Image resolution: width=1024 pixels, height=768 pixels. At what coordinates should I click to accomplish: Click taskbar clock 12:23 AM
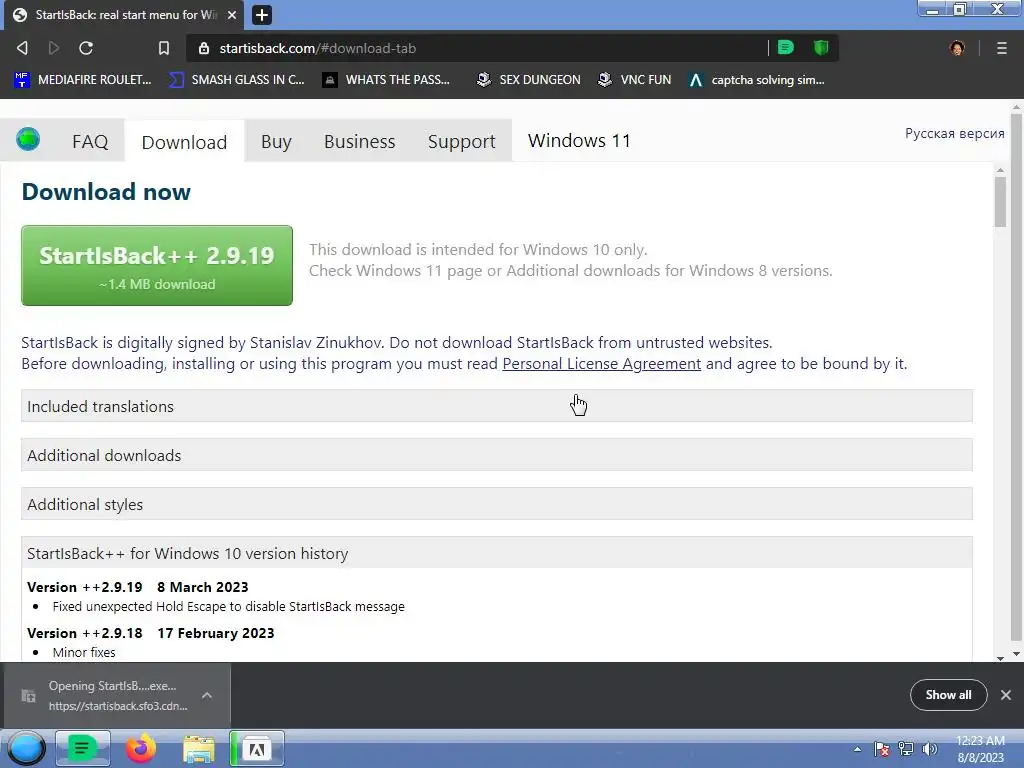click(980, 749)
